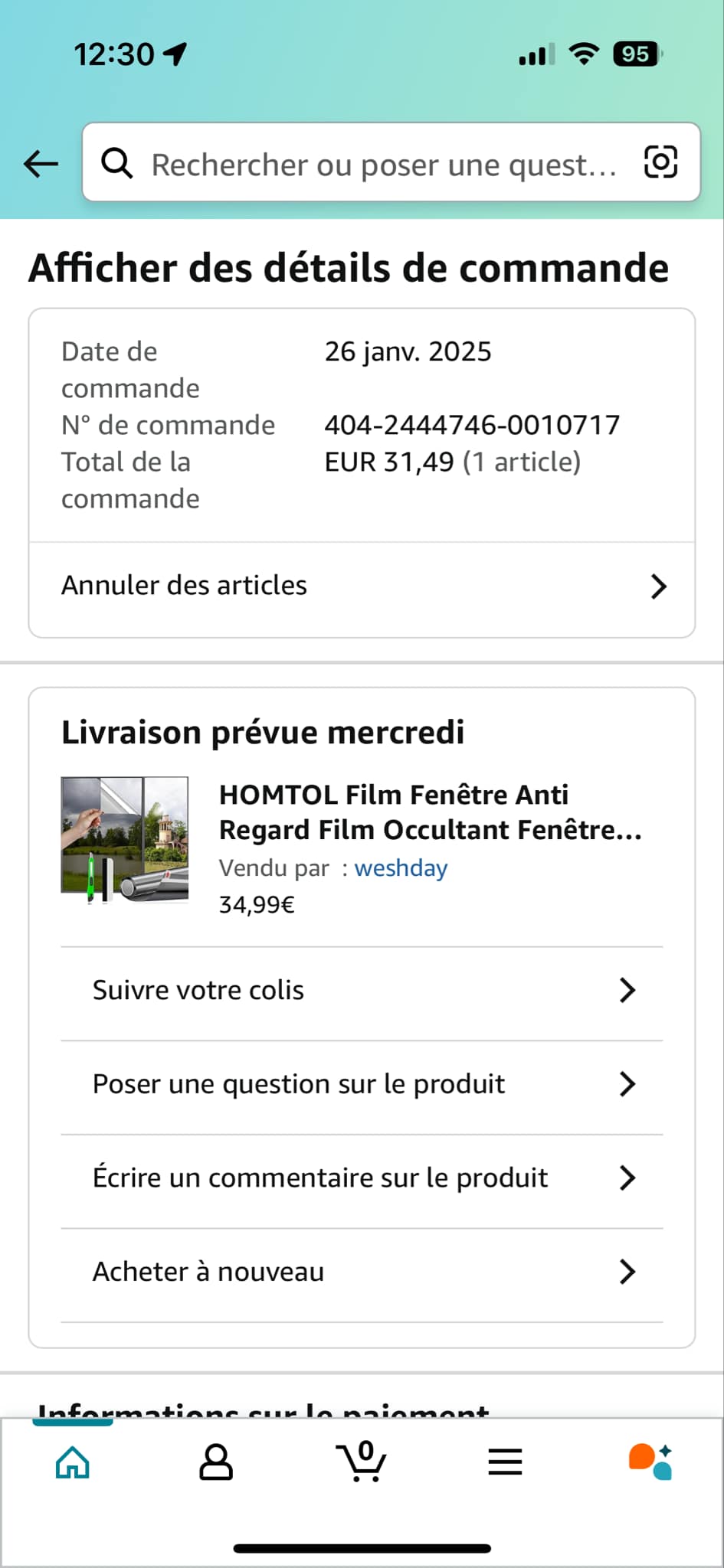Select Écrire un commentaire sur le produit
724x1568 pixels.
[x=320, y=1178]
